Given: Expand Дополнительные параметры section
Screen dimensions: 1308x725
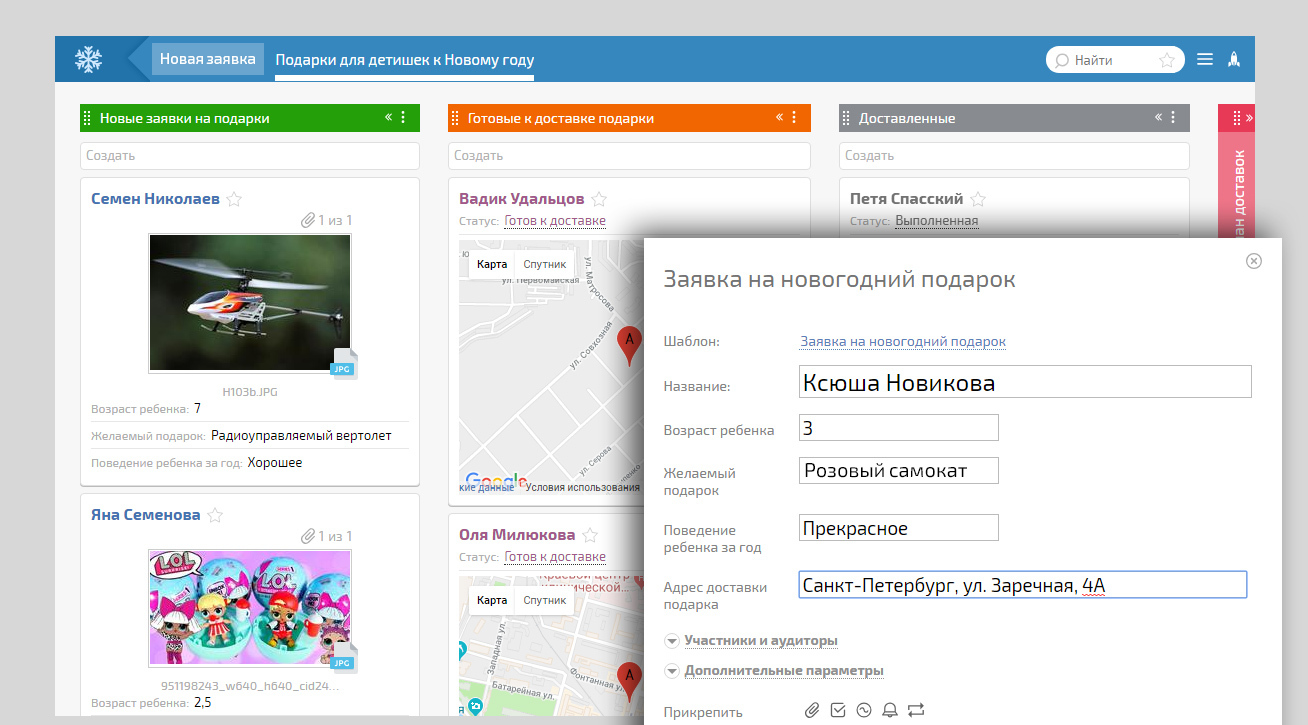Looking at the screenshot, I should click(x=783, y=671).
